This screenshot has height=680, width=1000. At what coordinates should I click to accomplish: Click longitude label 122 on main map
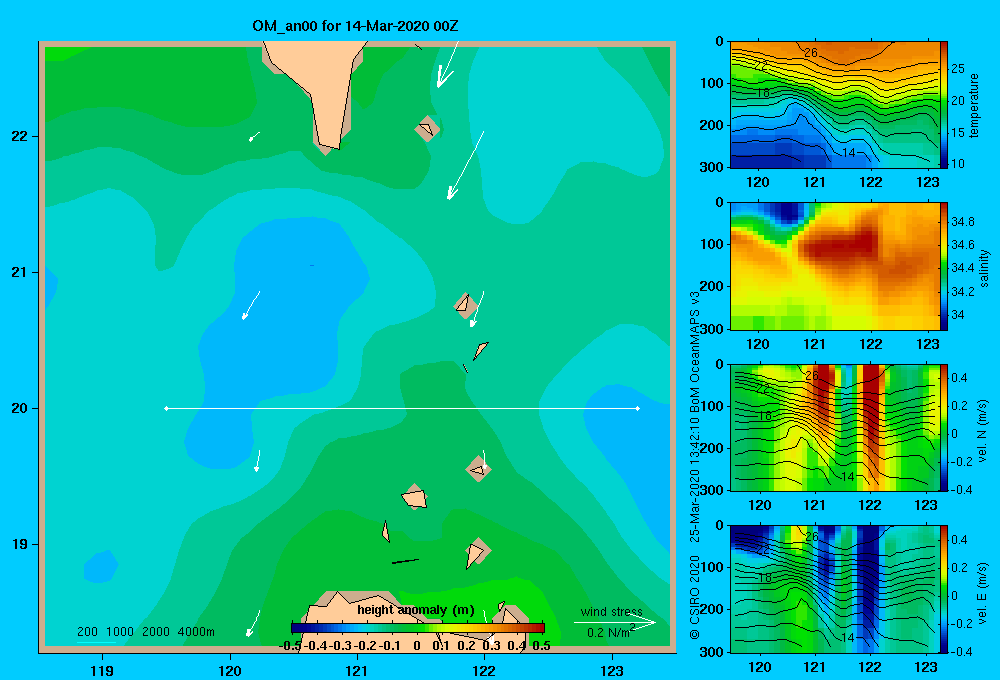click(x=484, y=670)
